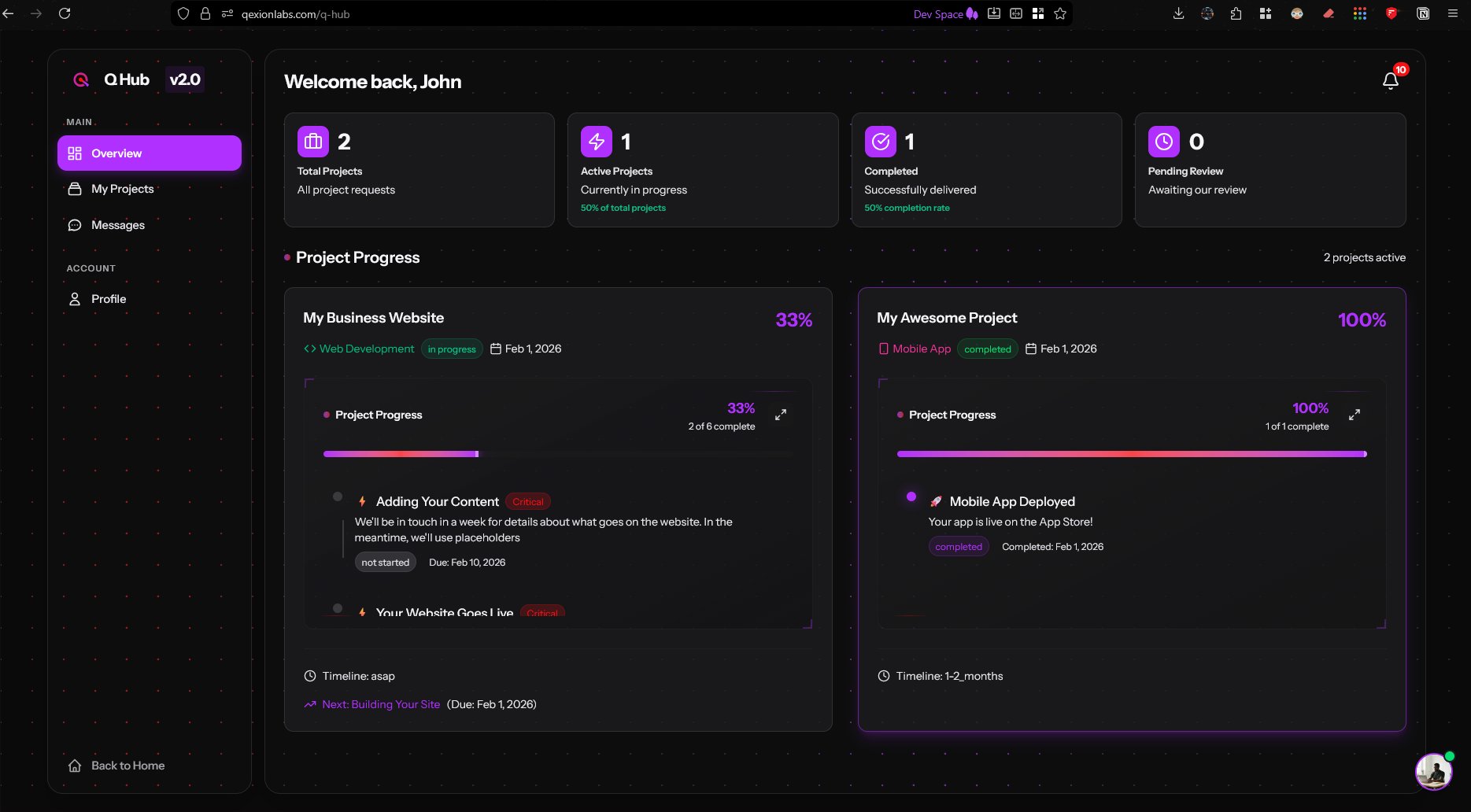Click the completed dot on Mobile App Deployed
Screen dimensions: 1471x812
(911, 496)
